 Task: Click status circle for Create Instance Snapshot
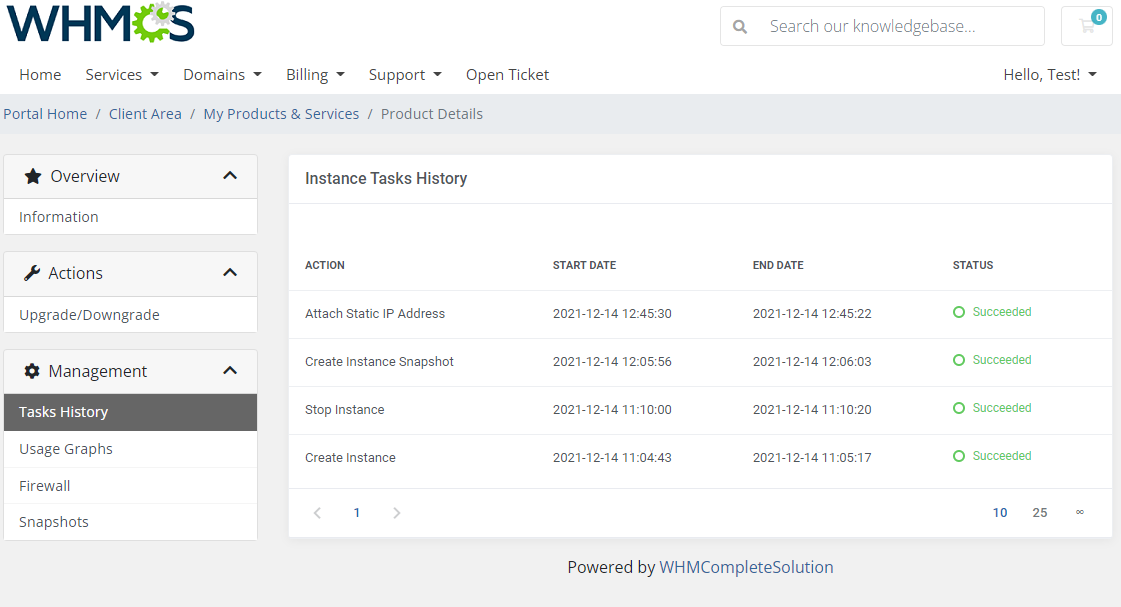[959, 360]
